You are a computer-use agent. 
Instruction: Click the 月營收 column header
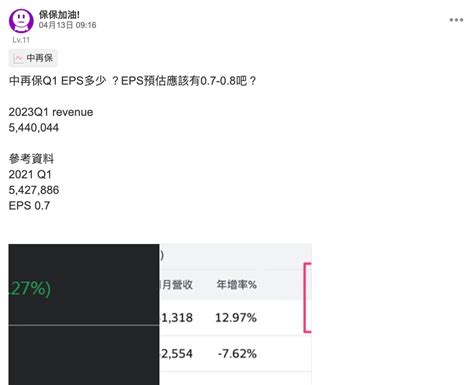point(177,285)
